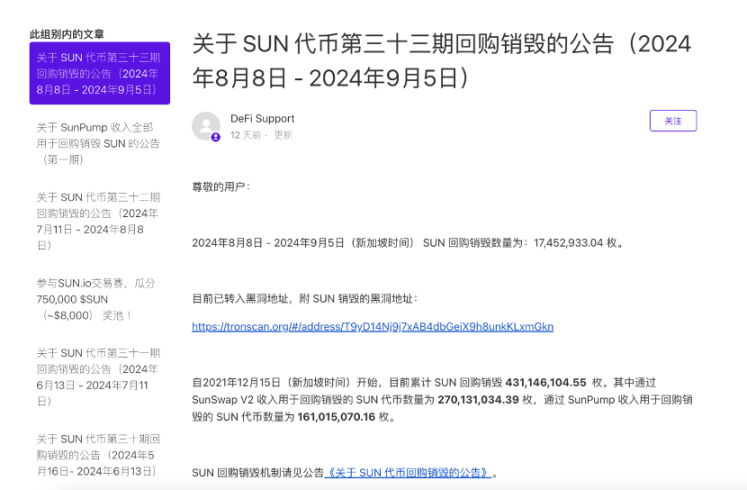Click the main article title 第三十三期回购销毁的公告
747x490 pixels.
(442, 61)
